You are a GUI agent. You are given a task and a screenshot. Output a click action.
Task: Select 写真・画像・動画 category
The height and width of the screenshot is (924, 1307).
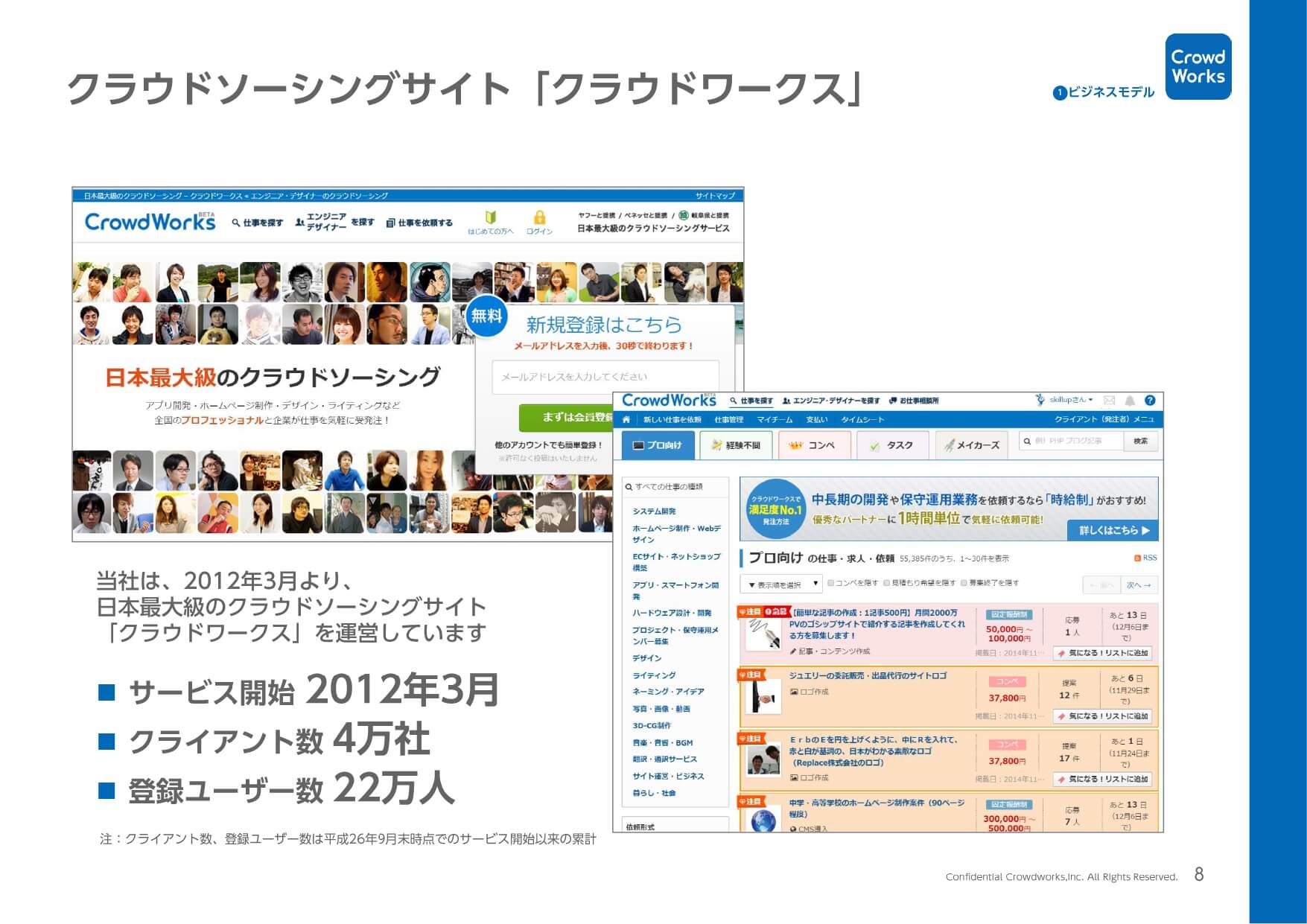(x=661, y=709)
